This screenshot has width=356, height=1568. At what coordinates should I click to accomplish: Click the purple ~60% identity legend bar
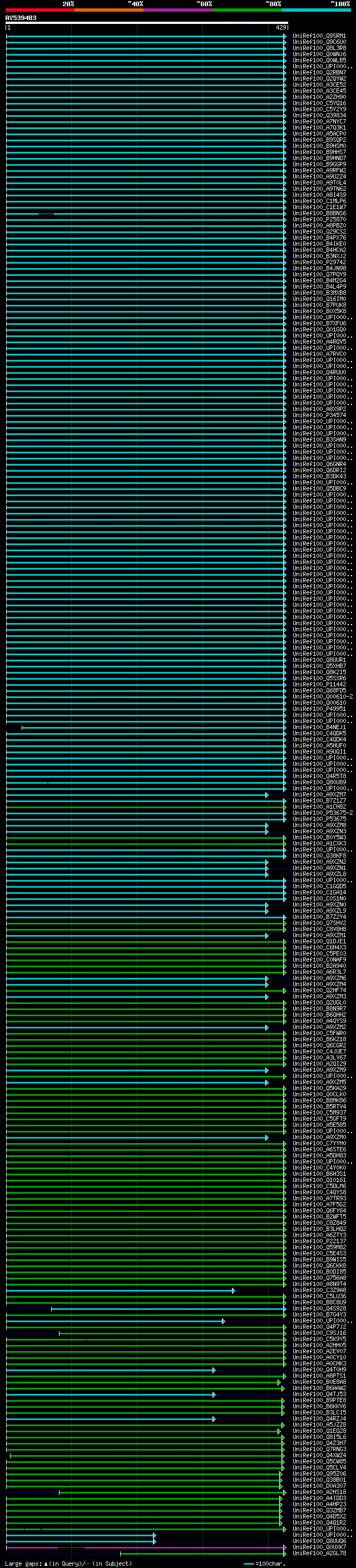(x=179, y=10)
